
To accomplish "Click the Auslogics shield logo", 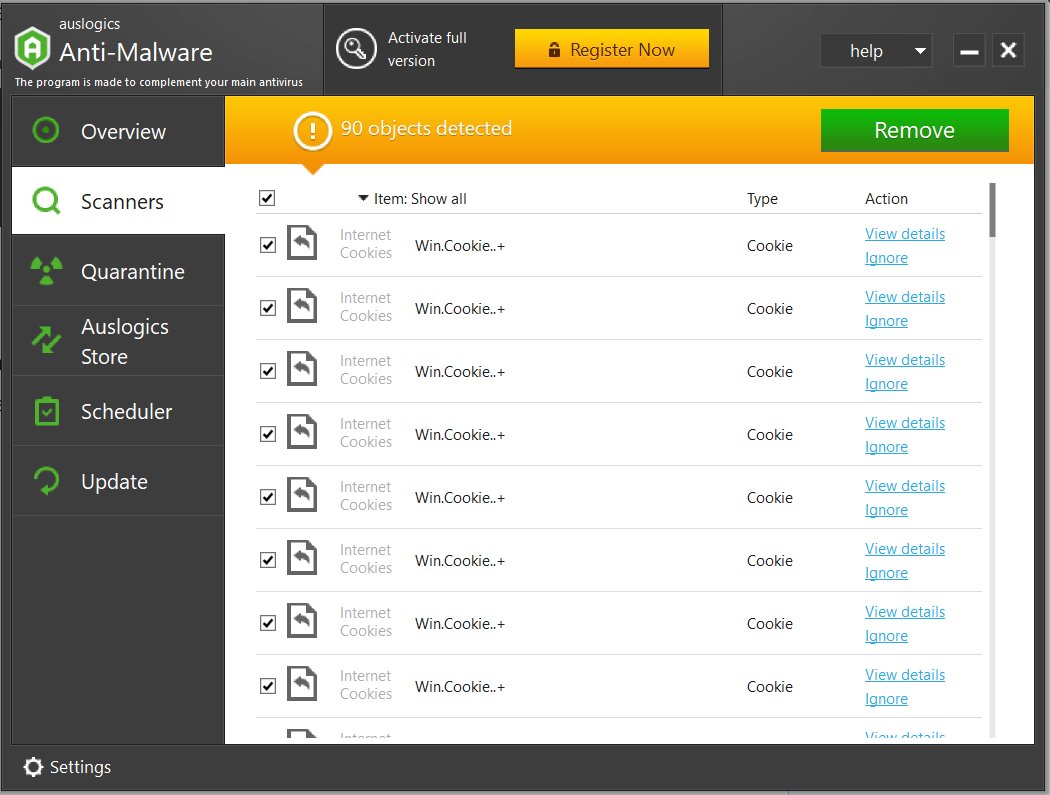I will tap(33, 48).
